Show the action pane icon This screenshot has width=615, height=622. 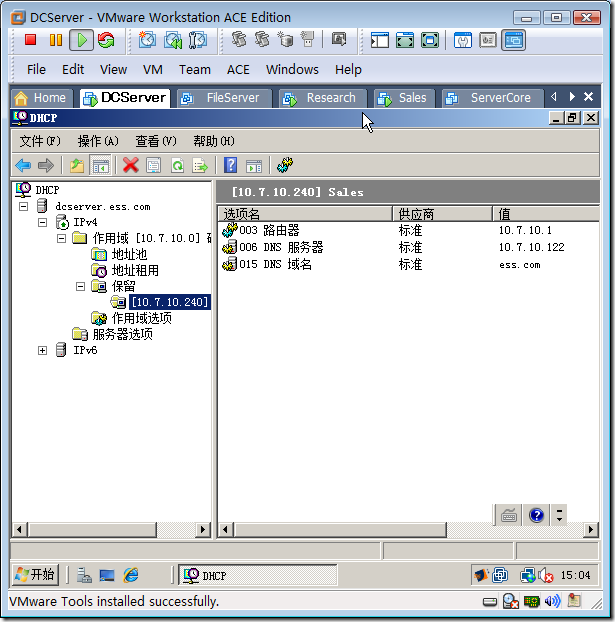coord(254,166)
